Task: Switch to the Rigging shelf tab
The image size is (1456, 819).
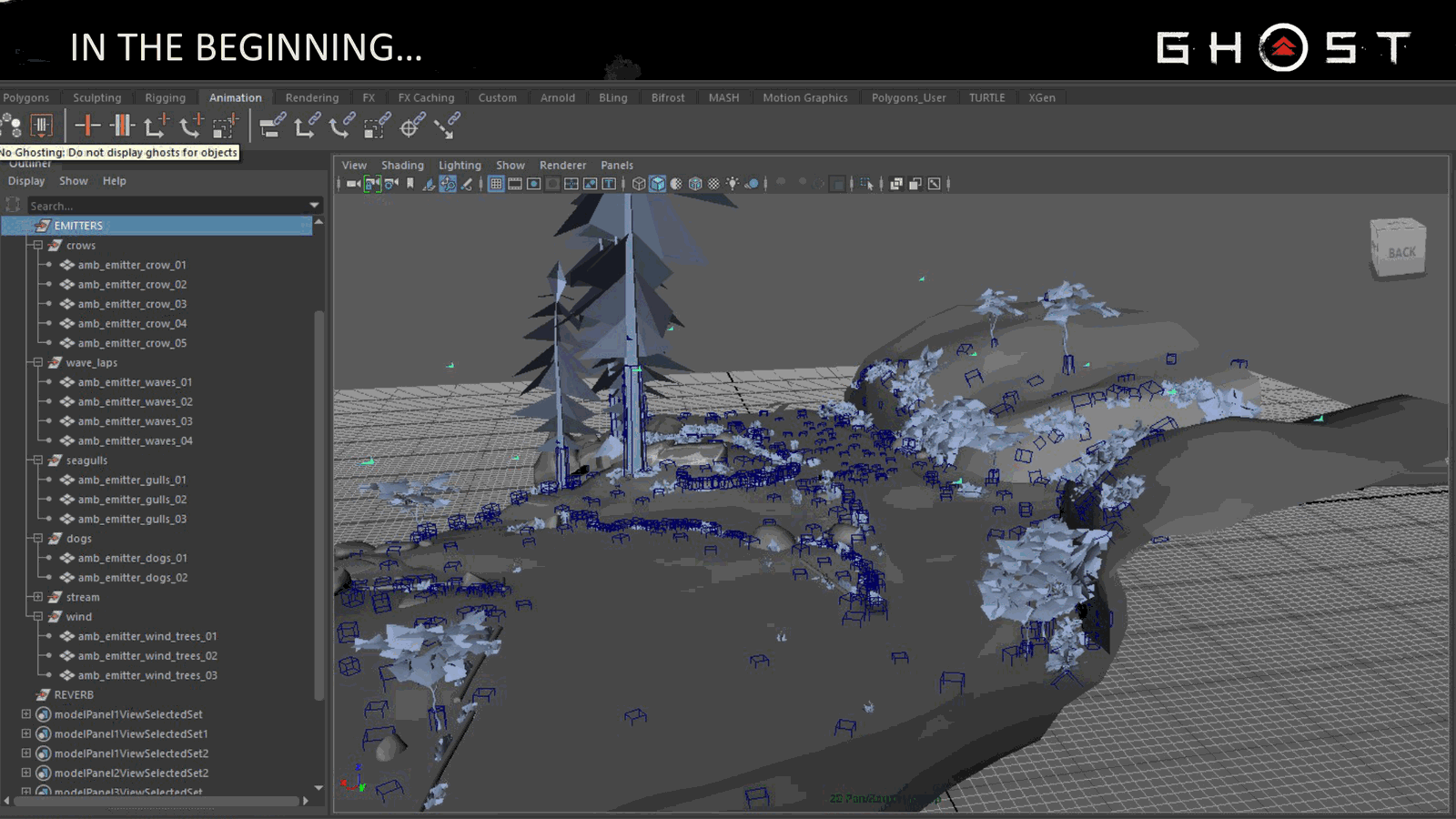Action: tap(166, 97)
